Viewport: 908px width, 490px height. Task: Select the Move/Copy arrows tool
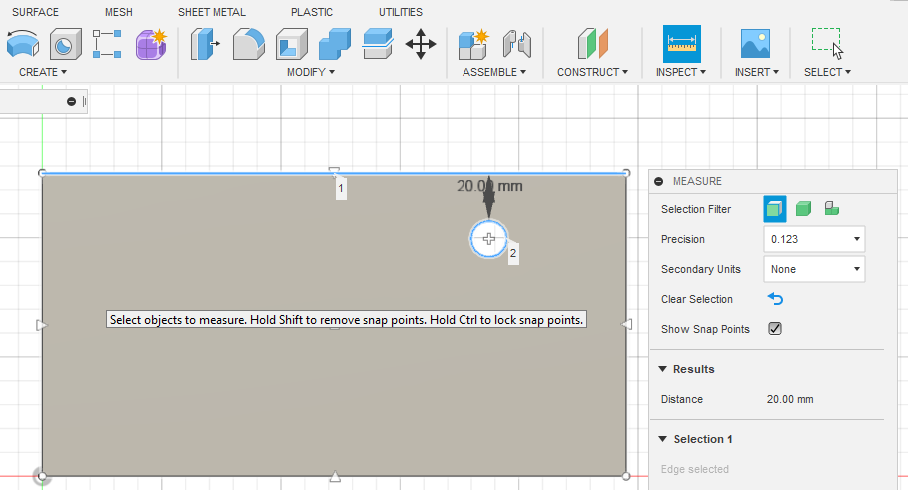(420, 44)
